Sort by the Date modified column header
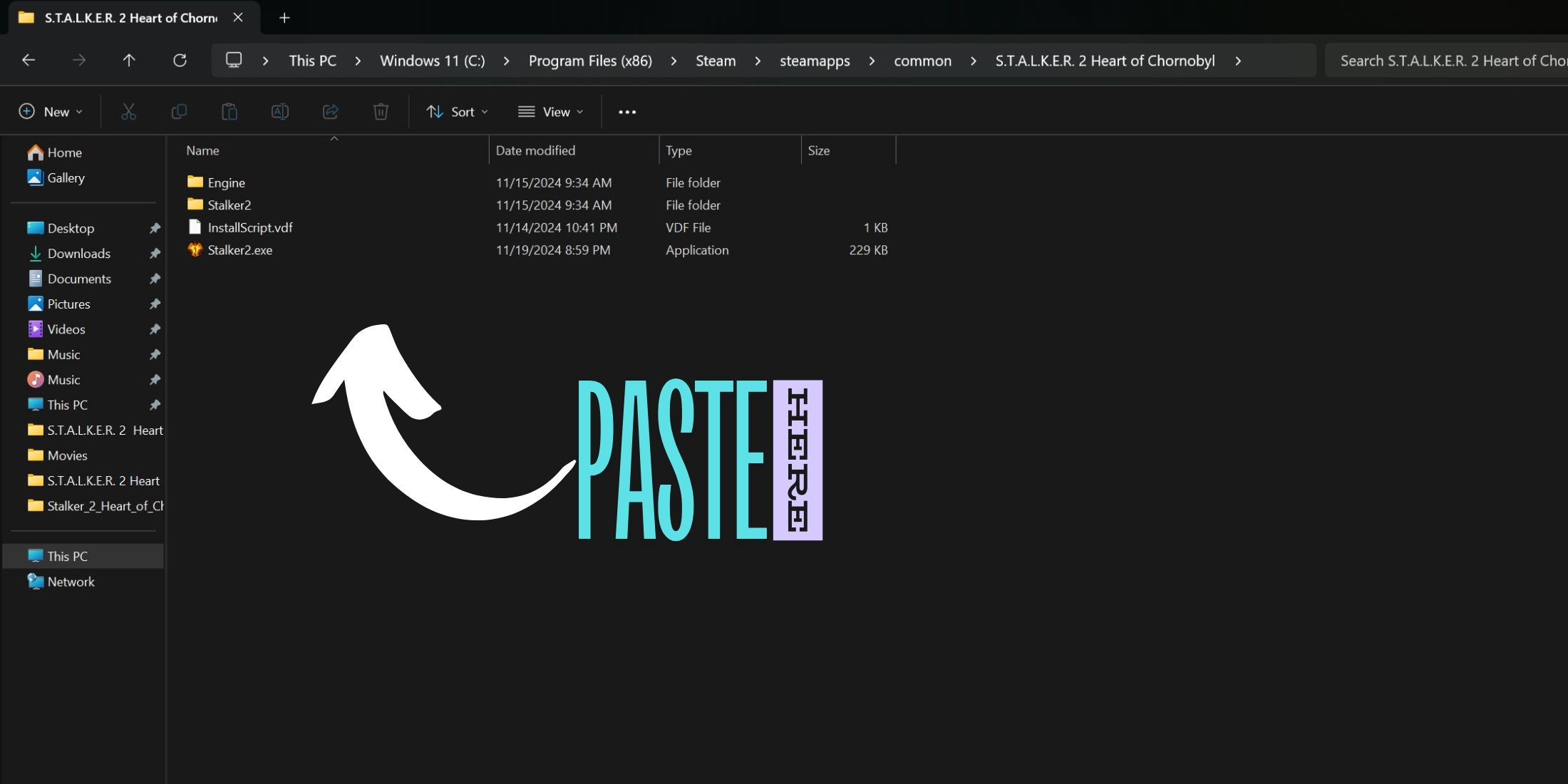This screenshot has width=1568, height=784. 535,150
